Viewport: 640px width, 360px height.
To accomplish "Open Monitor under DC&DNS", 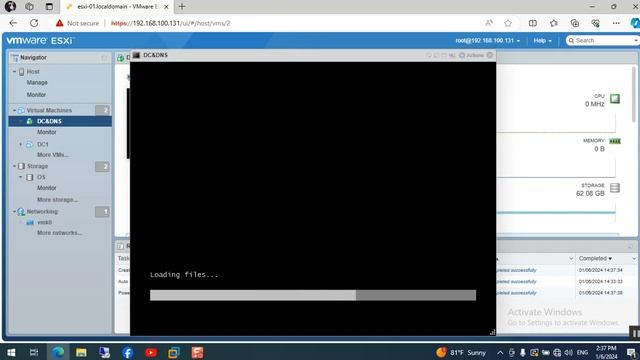I will click(47, 132).
